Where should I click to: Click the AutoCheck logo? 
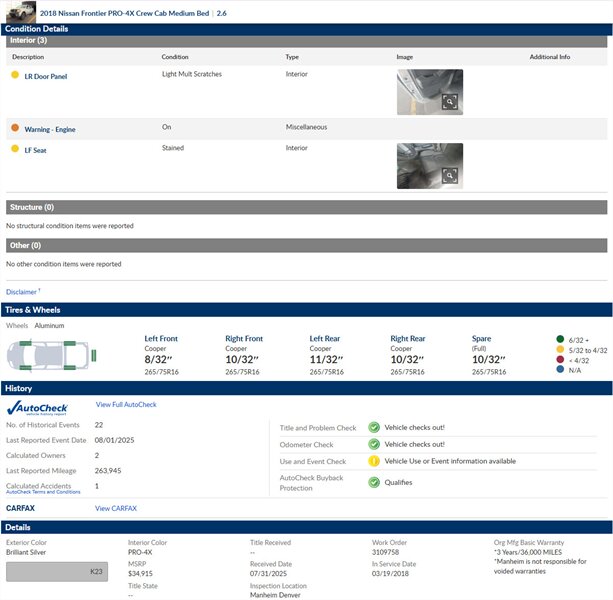[37, 408]
